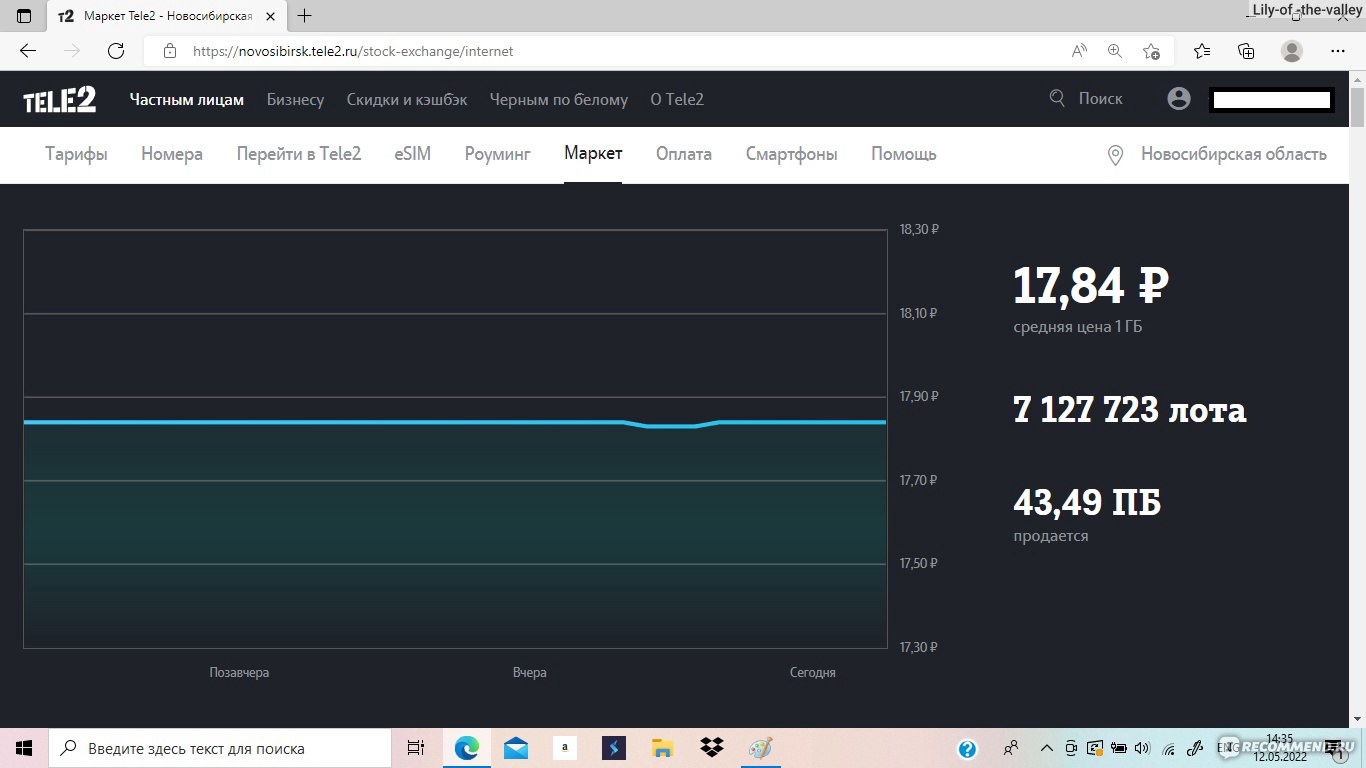This screenshot has width=1366, height=768.
Task: Click the Поиск search label
Action: click(x=1100, y=99)
